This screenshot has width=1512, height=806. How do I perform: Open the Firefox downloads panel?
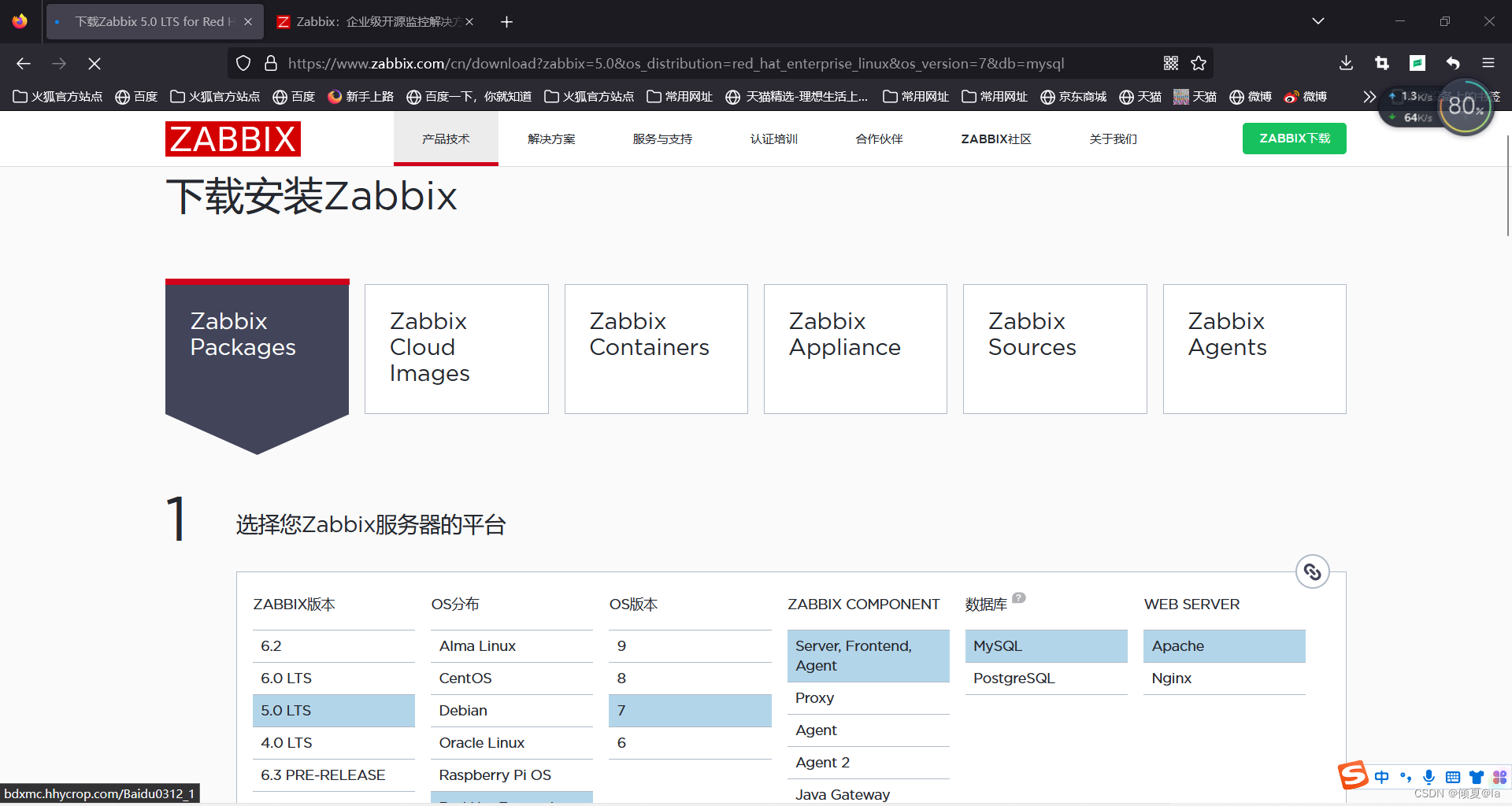1346,63
